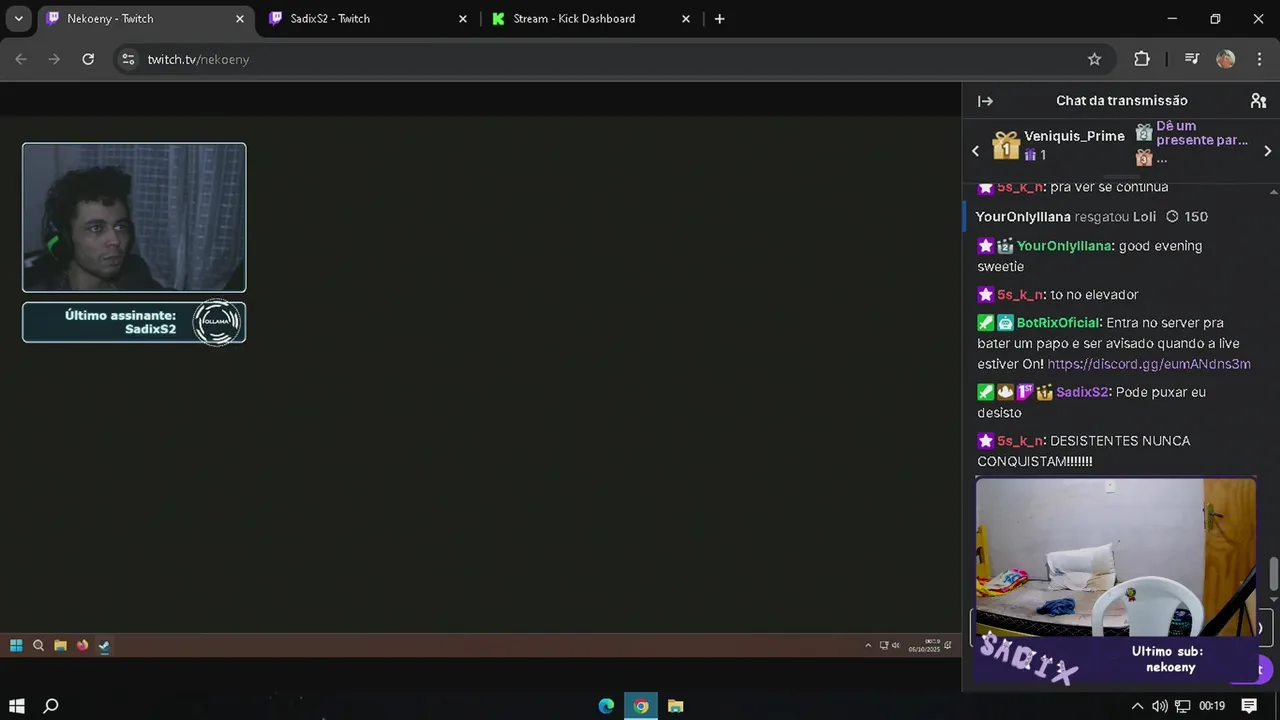Show previous gift leaderboard entry
The height and width of the screenshot is (720, 1280).
(976, 151)
